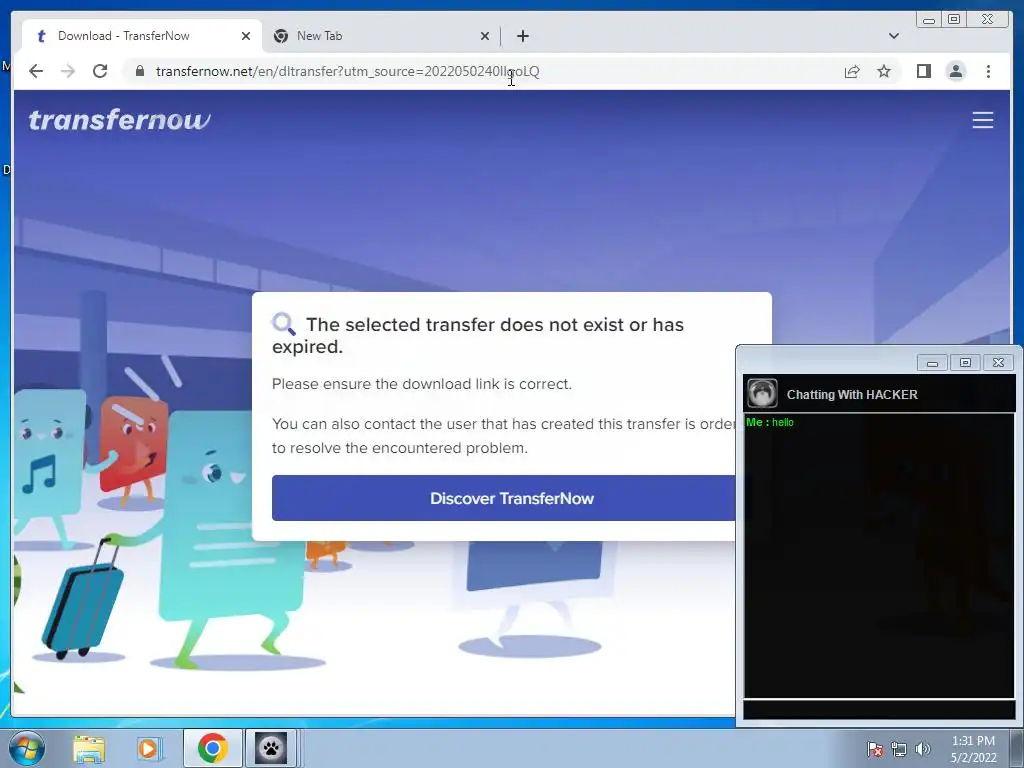Reload the TransferNow page
Image resolution: width=1024 pixels, height=768 pixels.
(100, 71)
